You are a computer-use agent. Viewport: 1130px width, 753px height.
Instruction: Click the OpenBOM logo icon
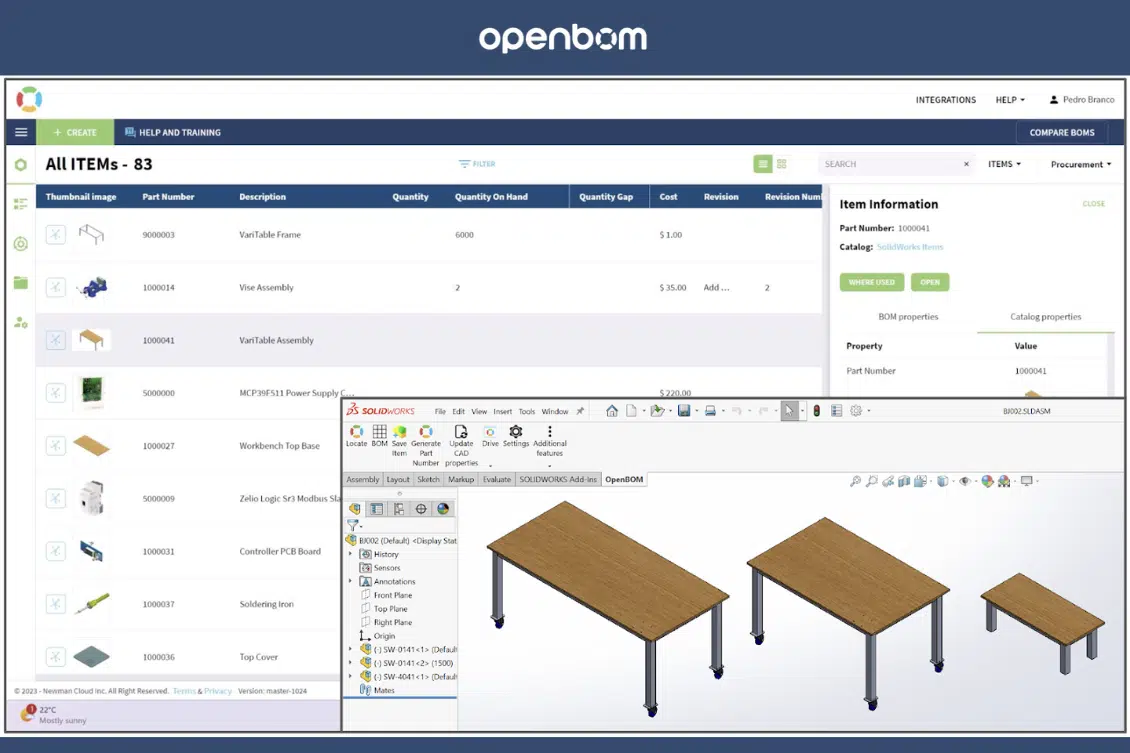tap(29, 99)
